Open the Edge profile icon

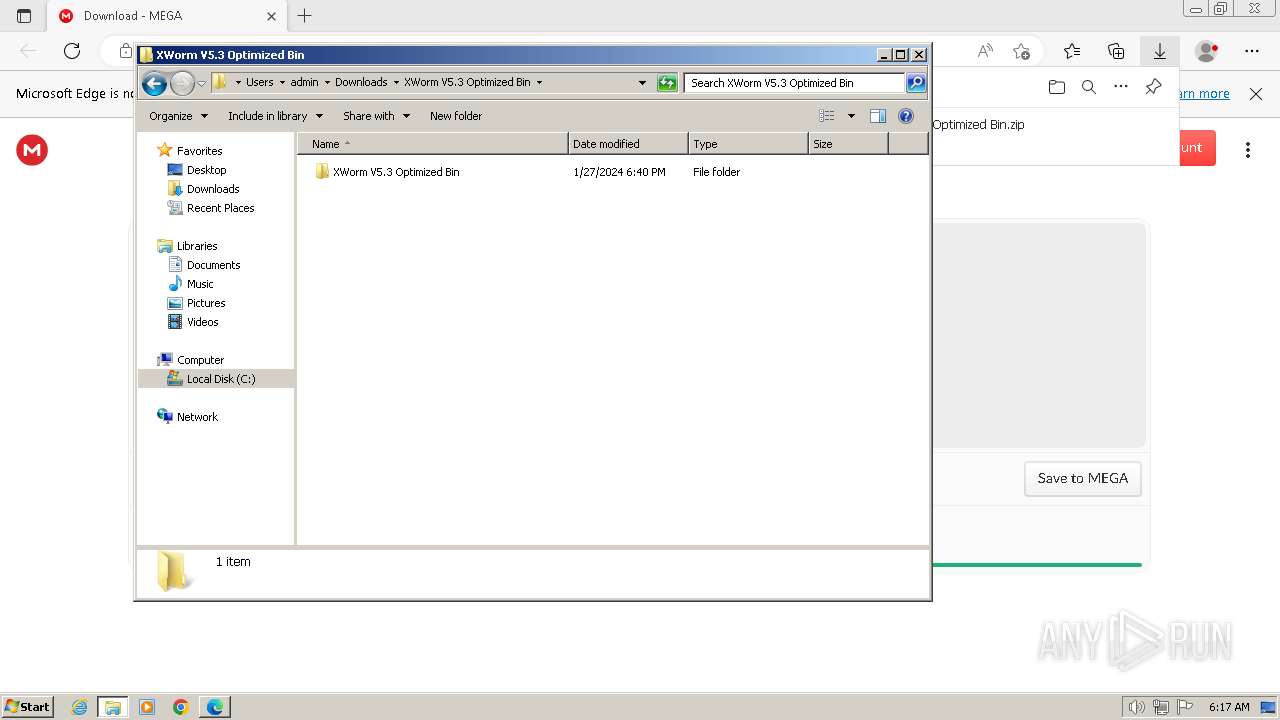coord(1207,51)
